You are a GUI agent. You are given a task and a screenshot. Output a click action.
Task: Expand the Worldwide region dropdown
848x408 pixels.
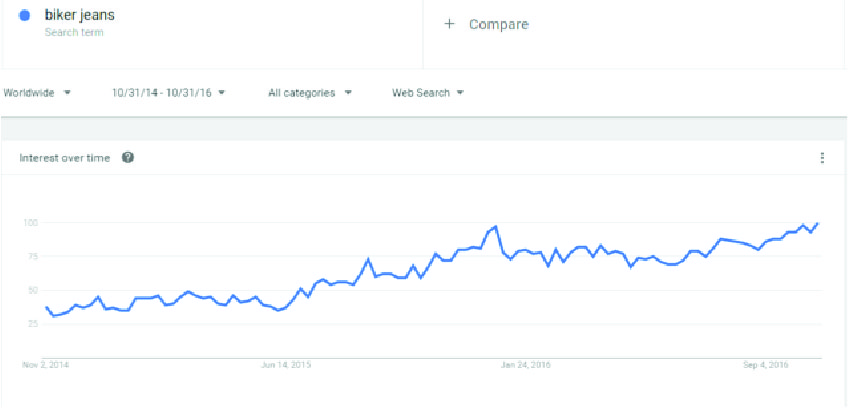click(37, 93)
